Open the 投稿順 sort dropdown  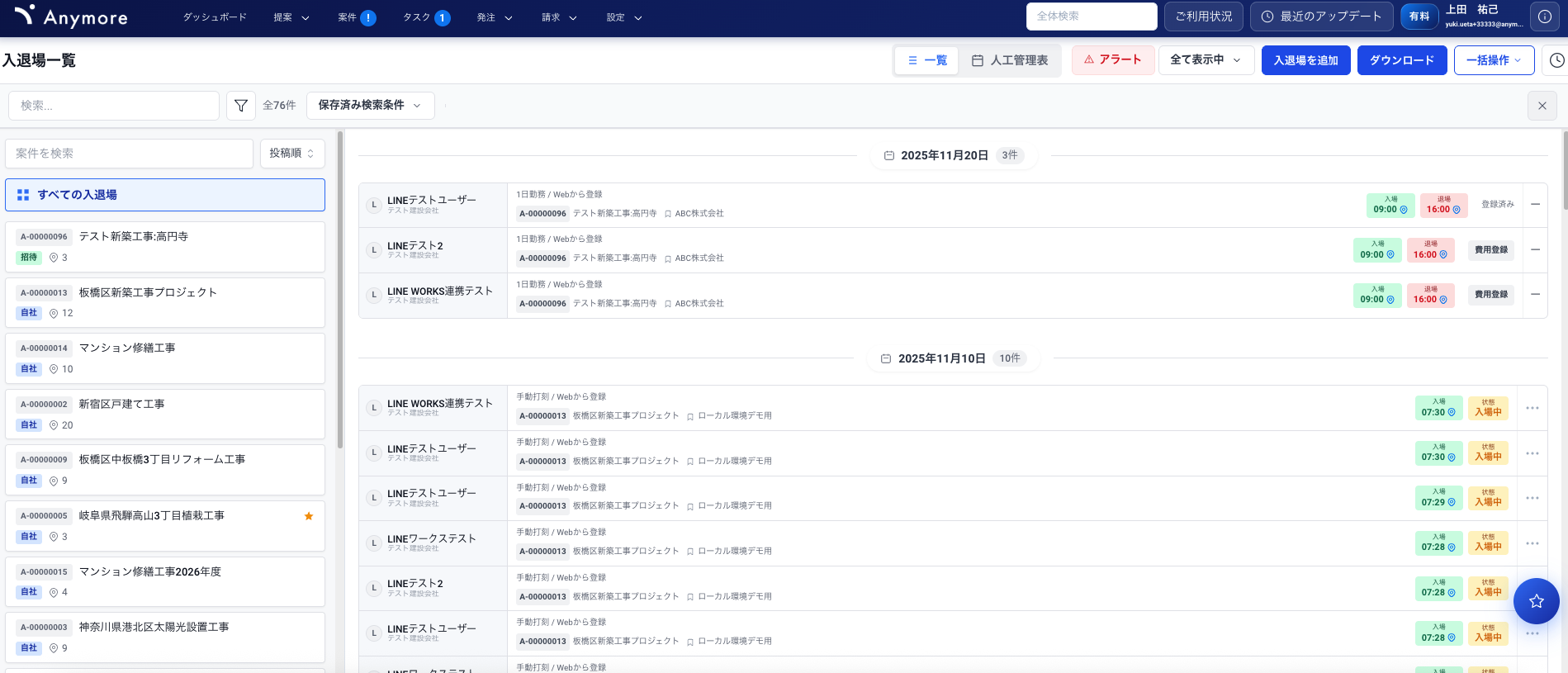[x=292, y=154]
